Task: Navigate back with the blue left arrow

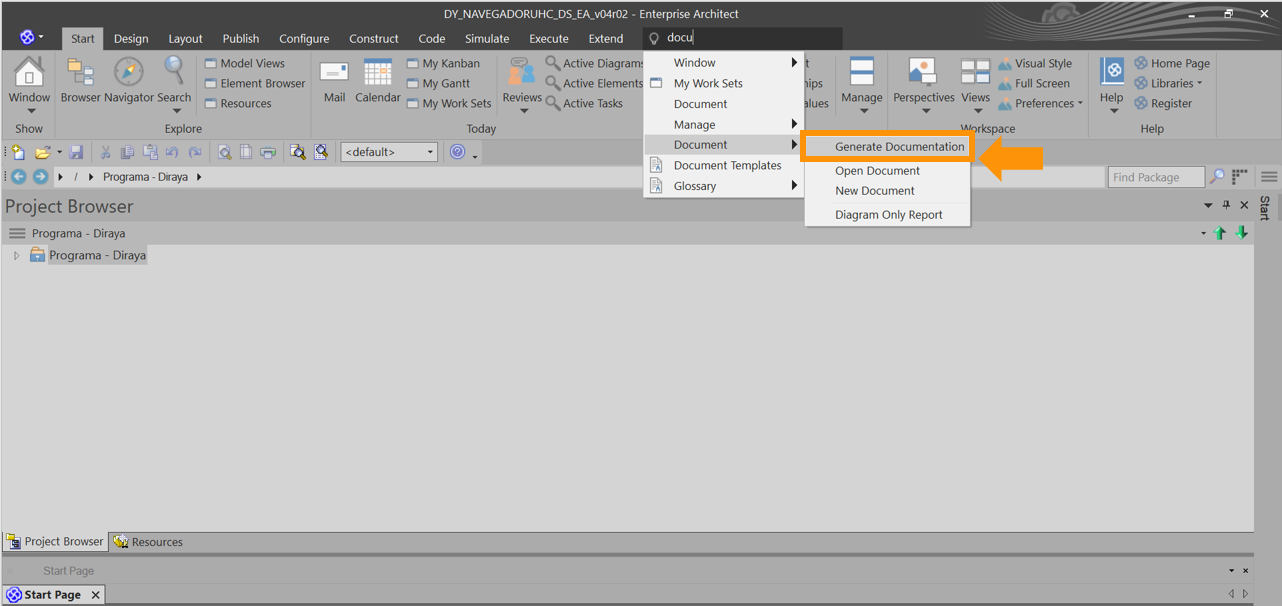Action: [18, 177]
